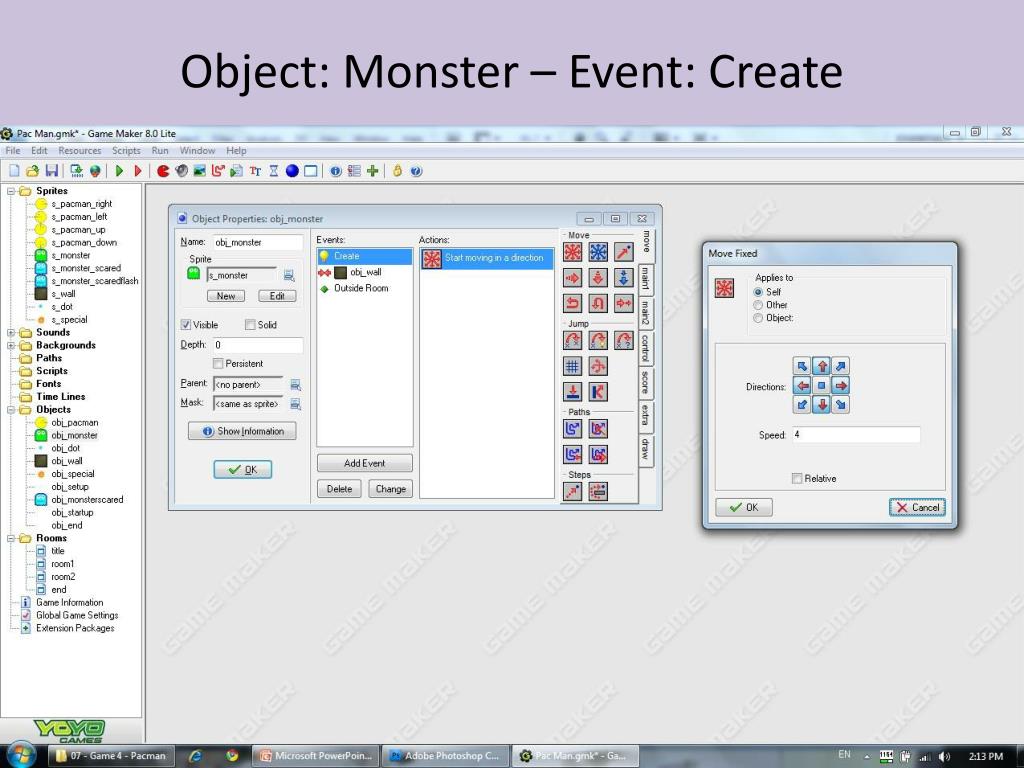
Task: Collapse the Sprites folder in resource tree
Action: point(11,191)
